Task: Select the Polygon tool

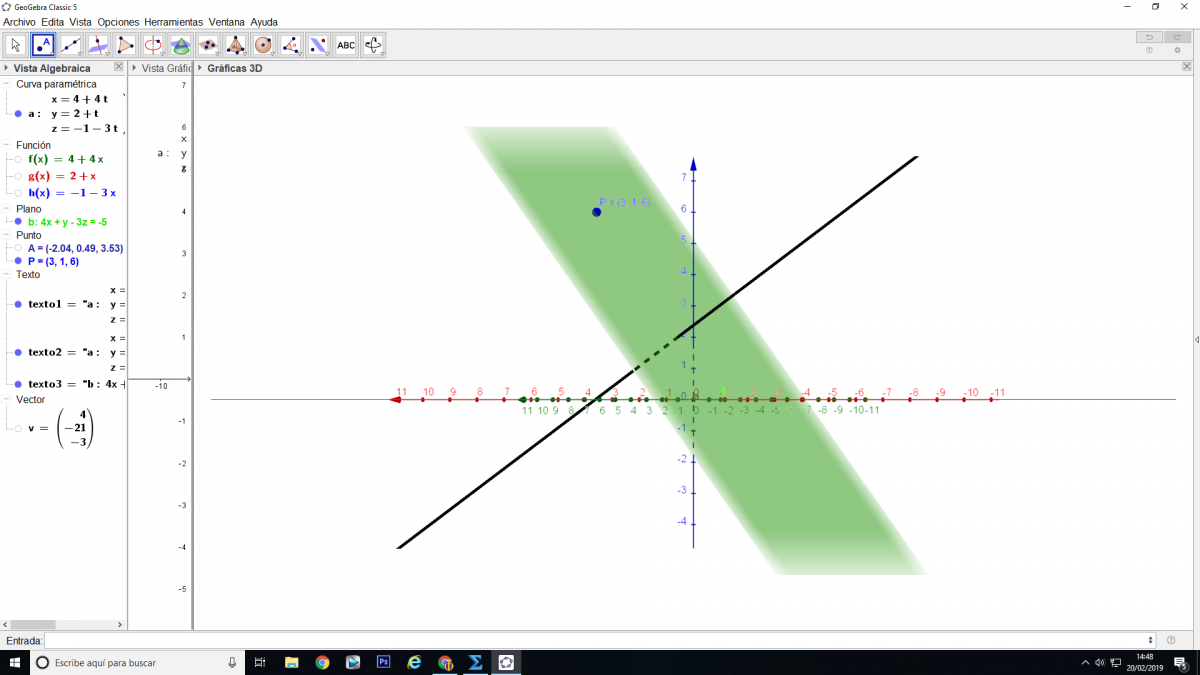Action: [x=125, y=45]
